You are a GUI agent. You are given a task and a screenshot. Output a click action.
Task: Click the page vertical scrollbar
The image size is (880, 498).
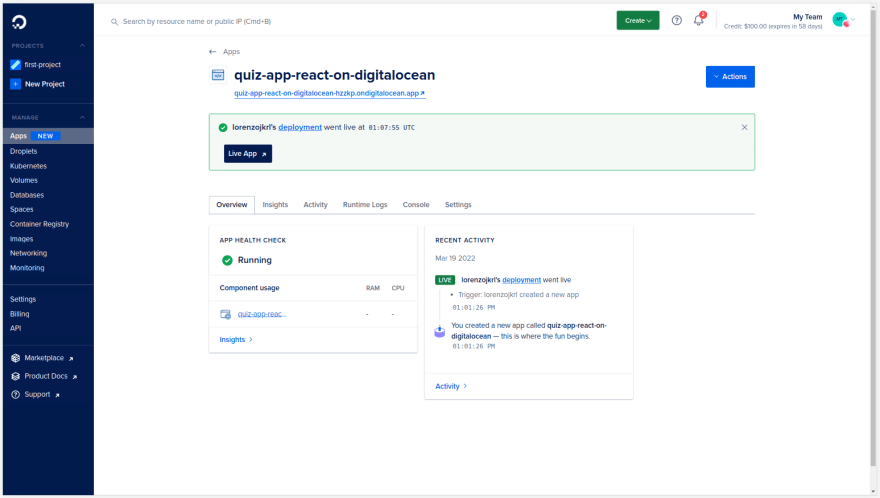click(x=873, y=236)
